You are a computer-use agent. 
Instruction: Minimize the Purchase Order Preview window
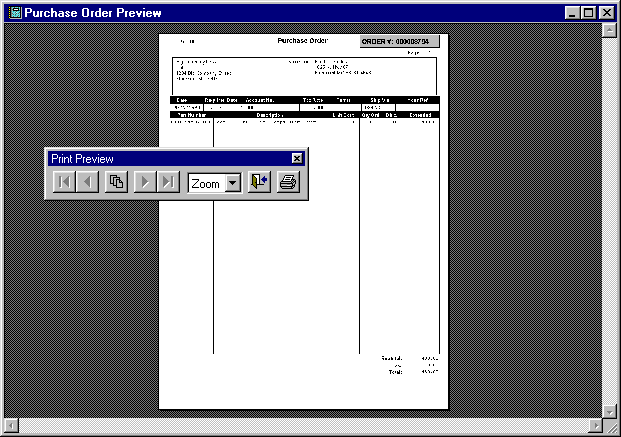tap(572, 13)
